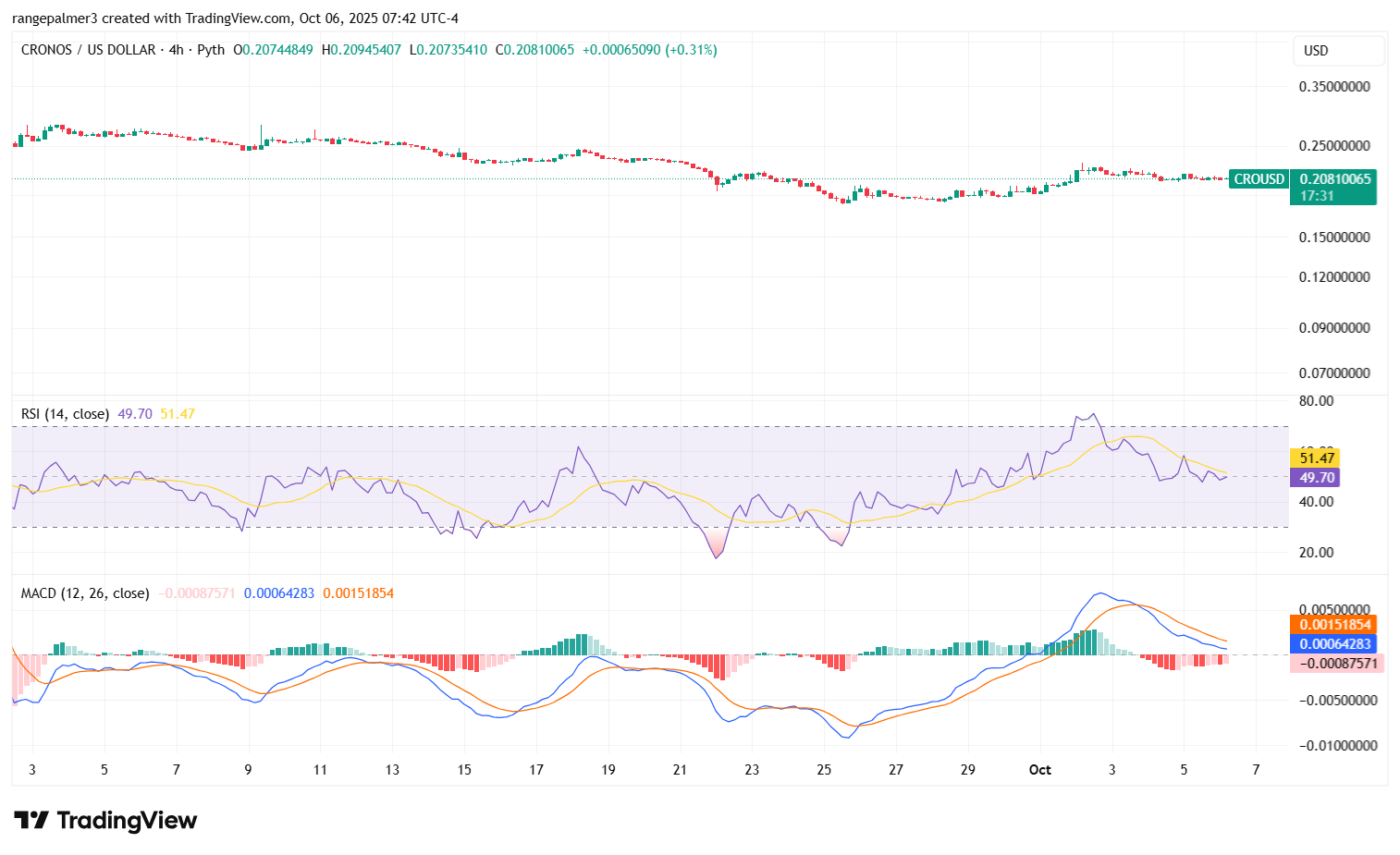The height and width of the screenshot is (855, 1400).
Task: Click the yellow RSI average 51.47 in legend
Action: tap(178, 414)
